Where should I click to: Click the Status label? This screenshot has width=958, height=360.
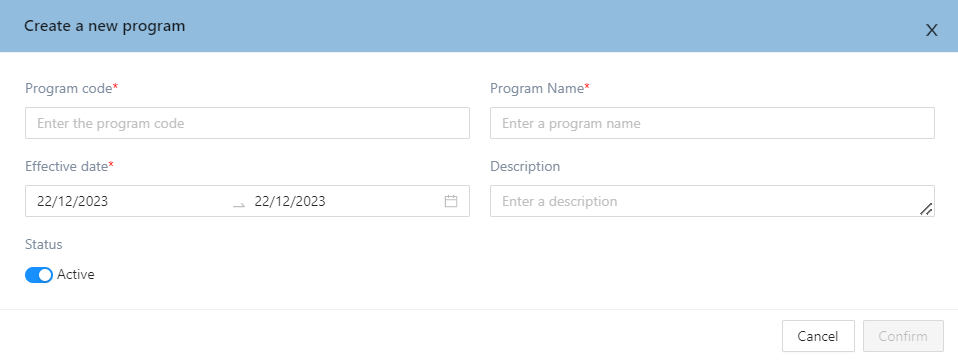(x=43, y=244)
